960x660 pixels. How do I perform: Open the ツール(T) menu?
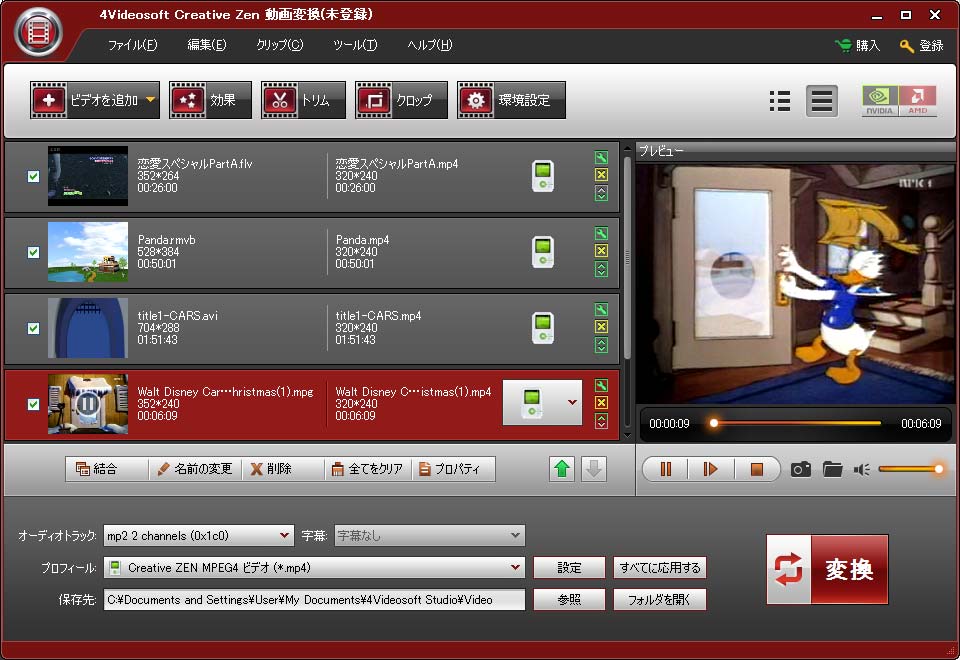tap(355, 45)
